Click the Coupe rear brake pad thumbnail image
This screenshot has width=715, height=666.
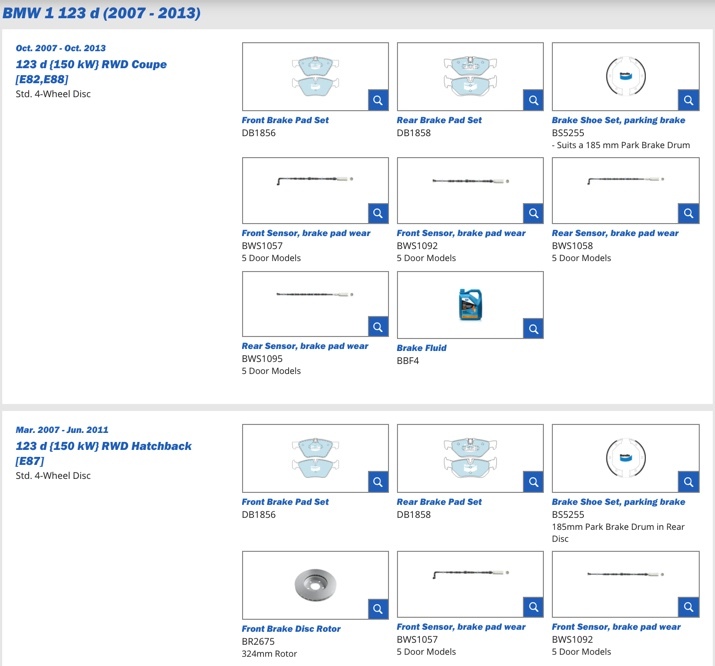pos(470,76)
